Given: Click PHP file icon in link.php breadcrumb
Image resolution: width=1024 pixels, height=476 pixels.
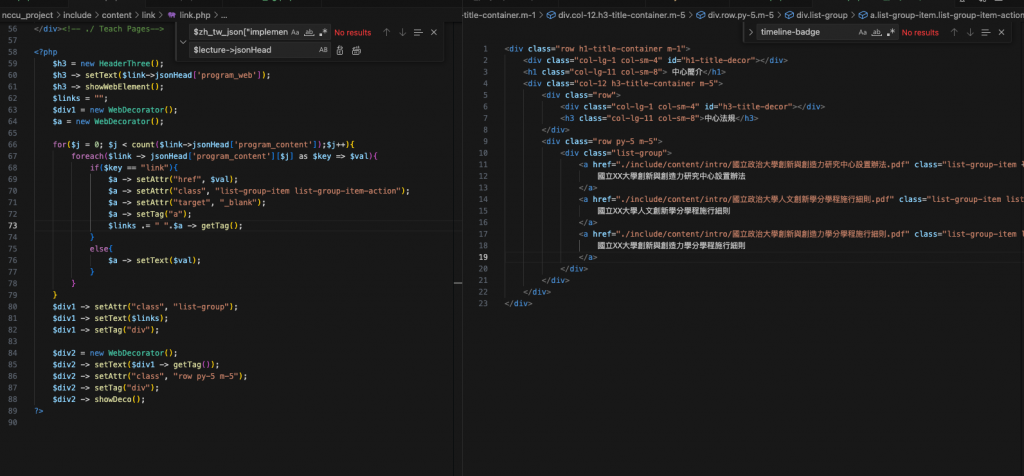Looking at the screenshot, I should pos(172,14).
